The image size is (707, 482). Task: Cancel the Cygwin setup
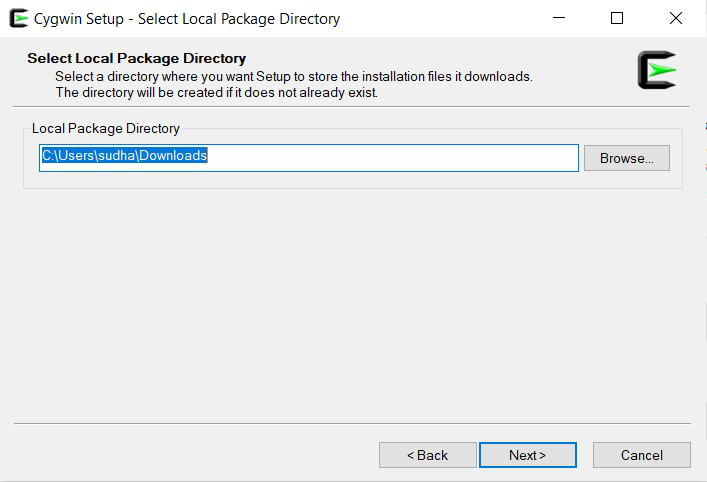click(642, 455)
